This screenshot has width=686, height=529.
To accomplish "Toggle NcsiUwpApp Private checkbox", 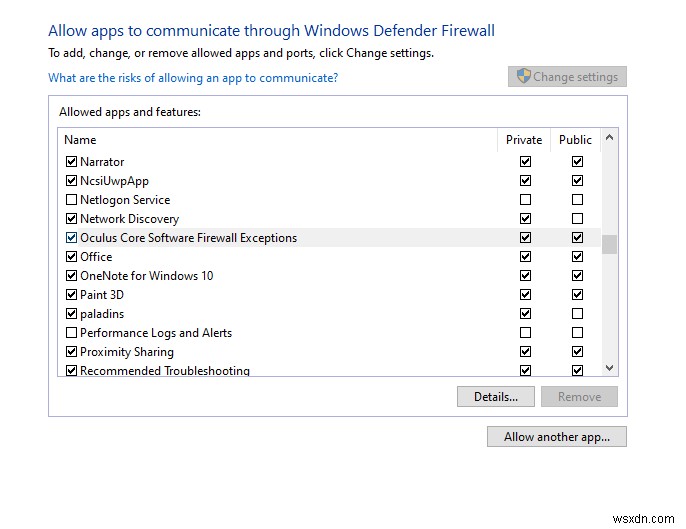I will (525, 180).
